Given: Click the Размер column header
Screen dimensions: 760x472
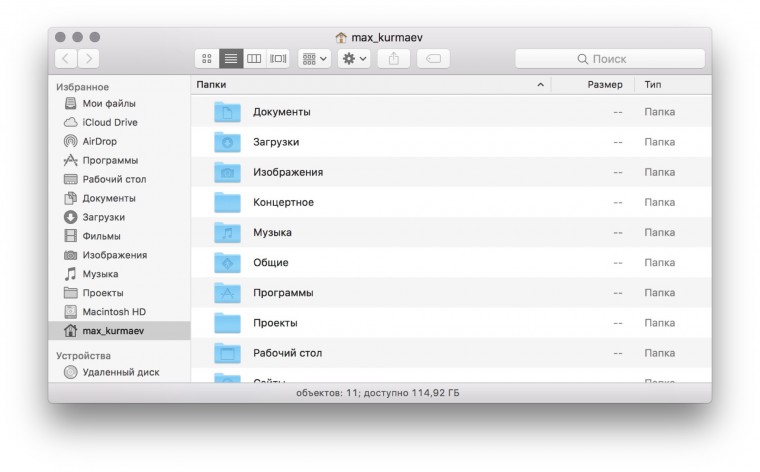Looking at the screenshot, I should [x=604, y=85].
